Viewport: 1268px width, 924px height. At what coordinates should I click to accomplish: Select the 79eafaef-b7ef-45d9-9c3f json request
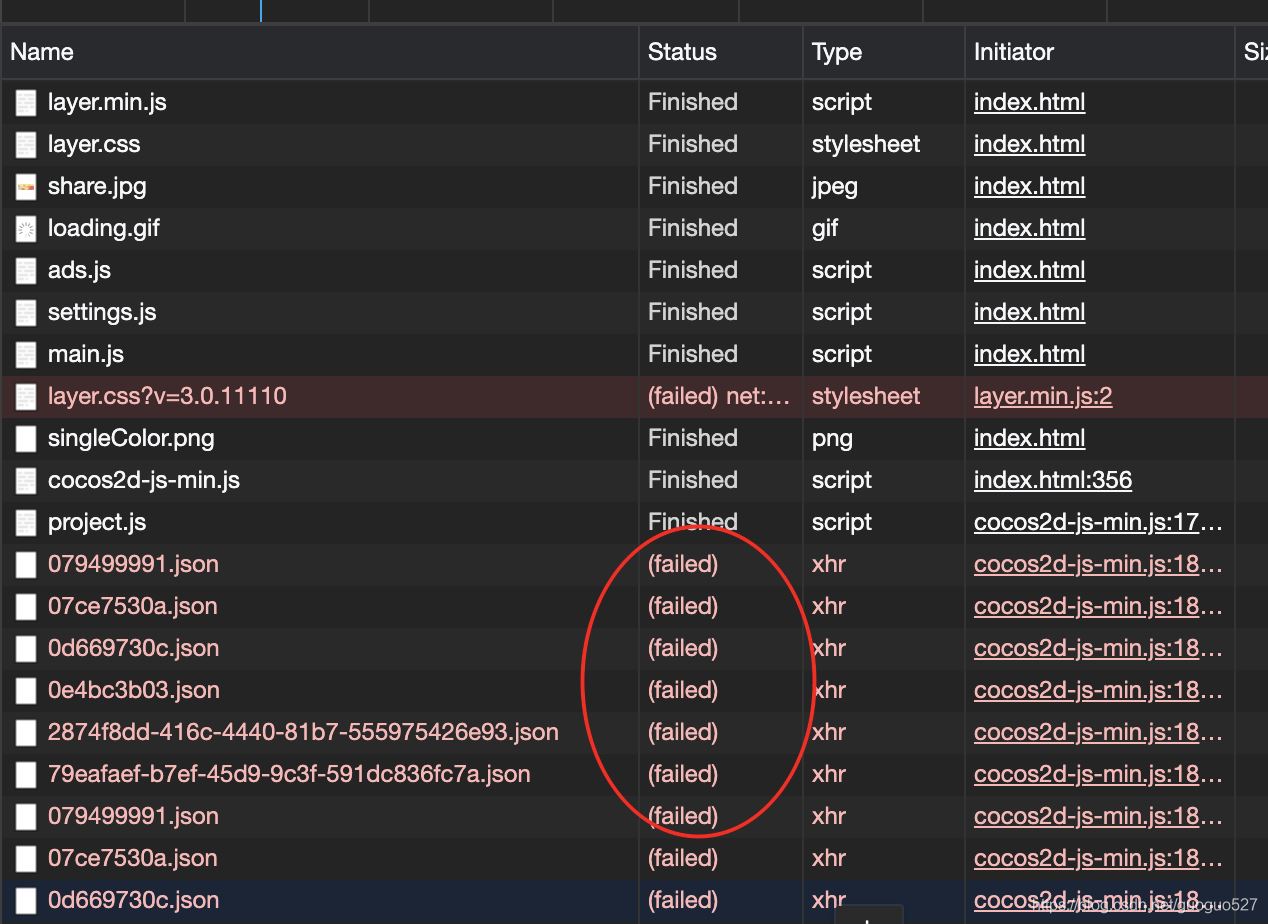(x=289, y=774)
